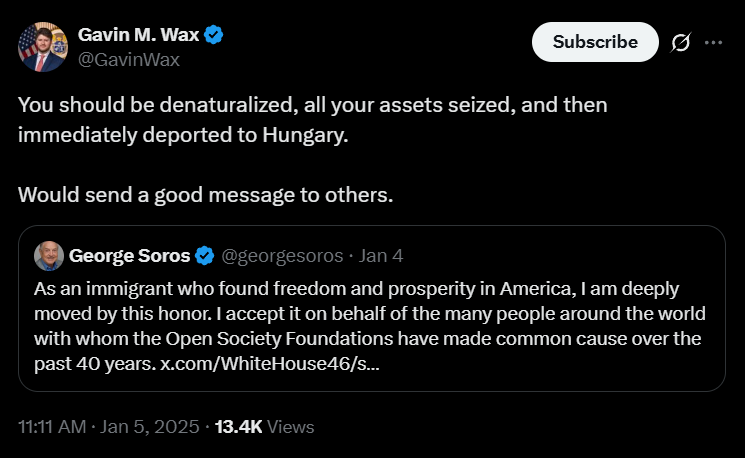745x458 pixels.
Task: Click verified badge next to George Soros
Action: coord(204,255)
